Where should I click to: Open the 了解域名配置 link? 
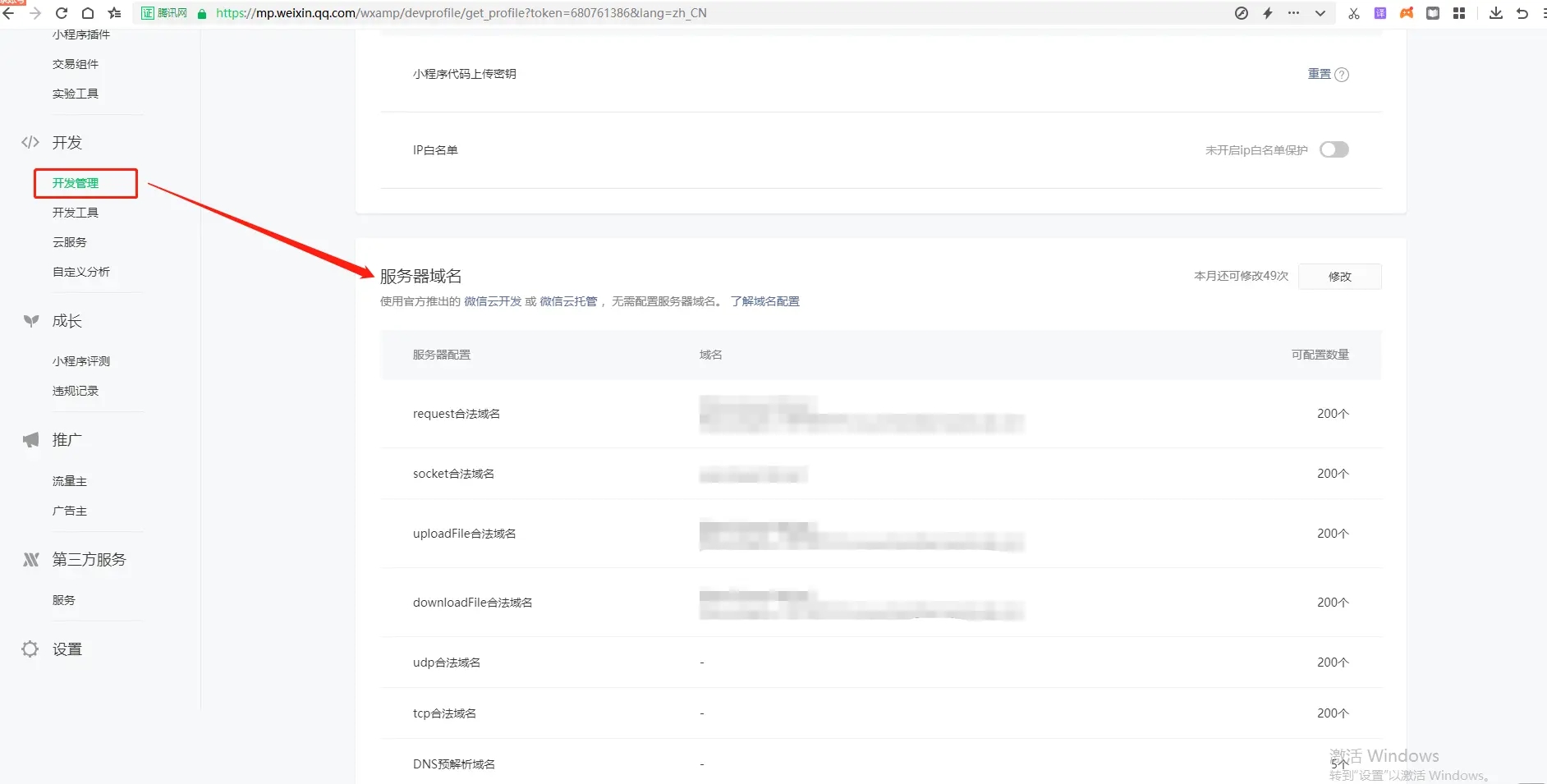pos(764,301)
